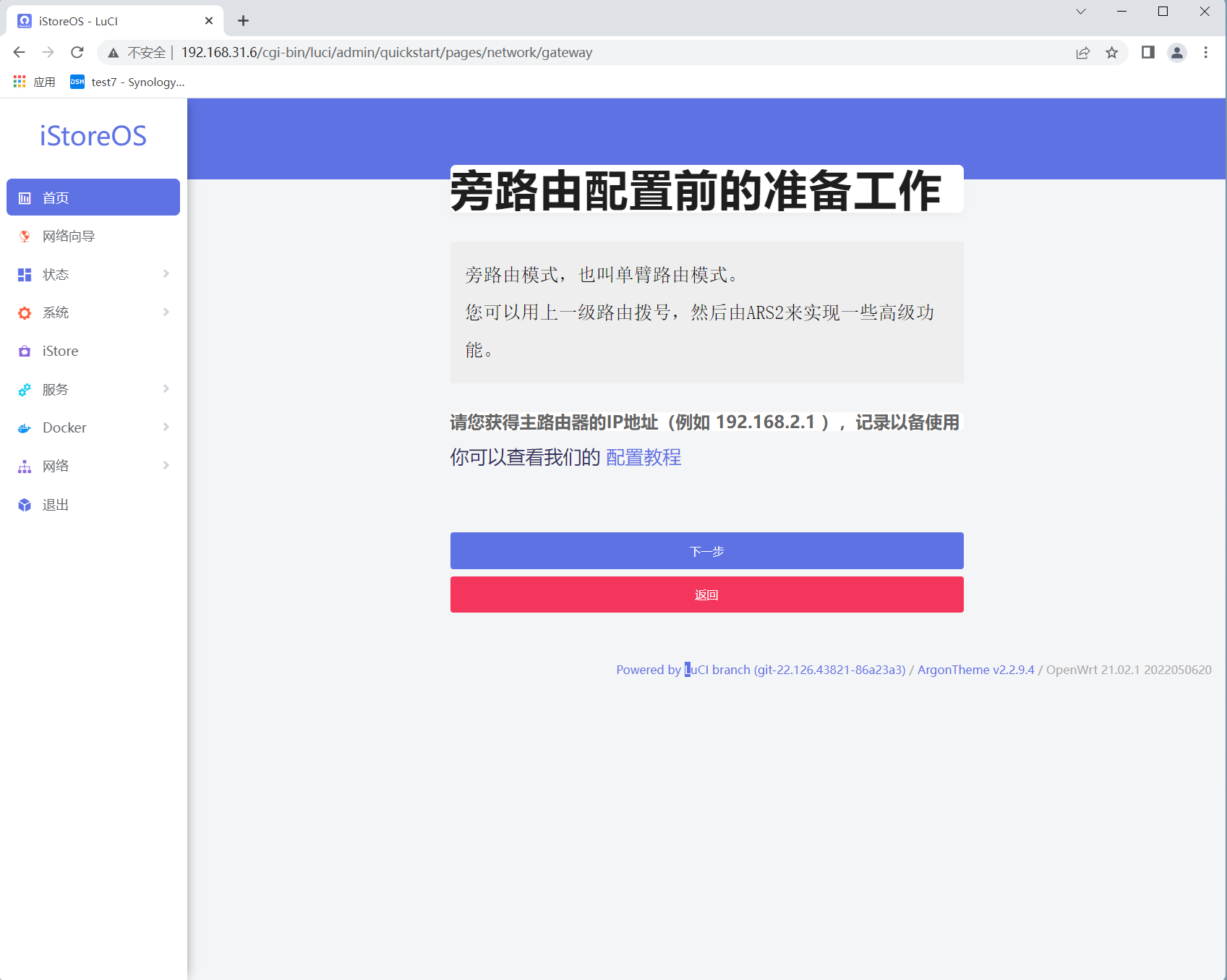Click the 下一步 next step button
Image resolution: width=1227 pixels, height=980 pixels.
click(x=706, y=551)
